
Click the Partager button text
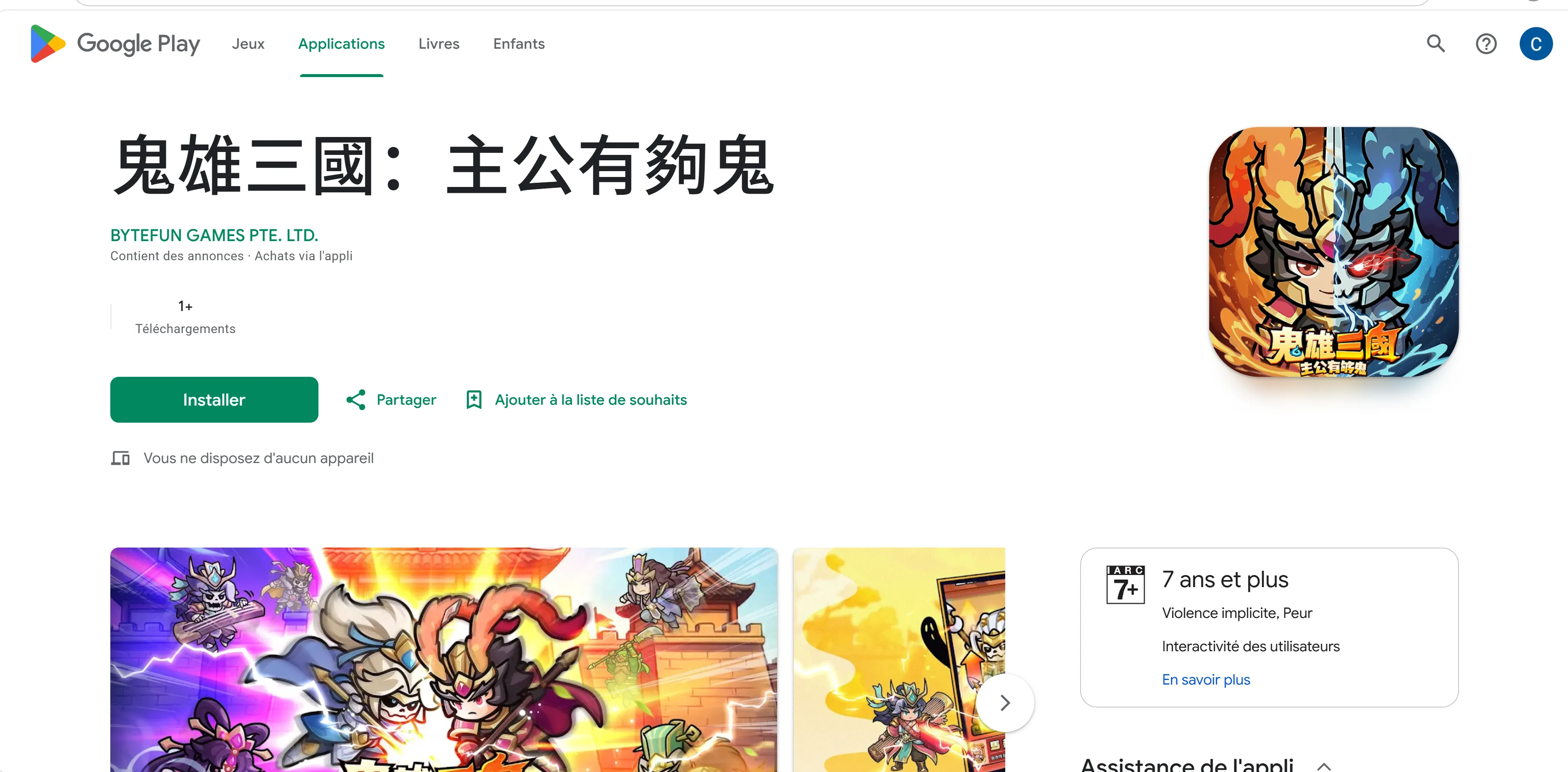[406, 400]
